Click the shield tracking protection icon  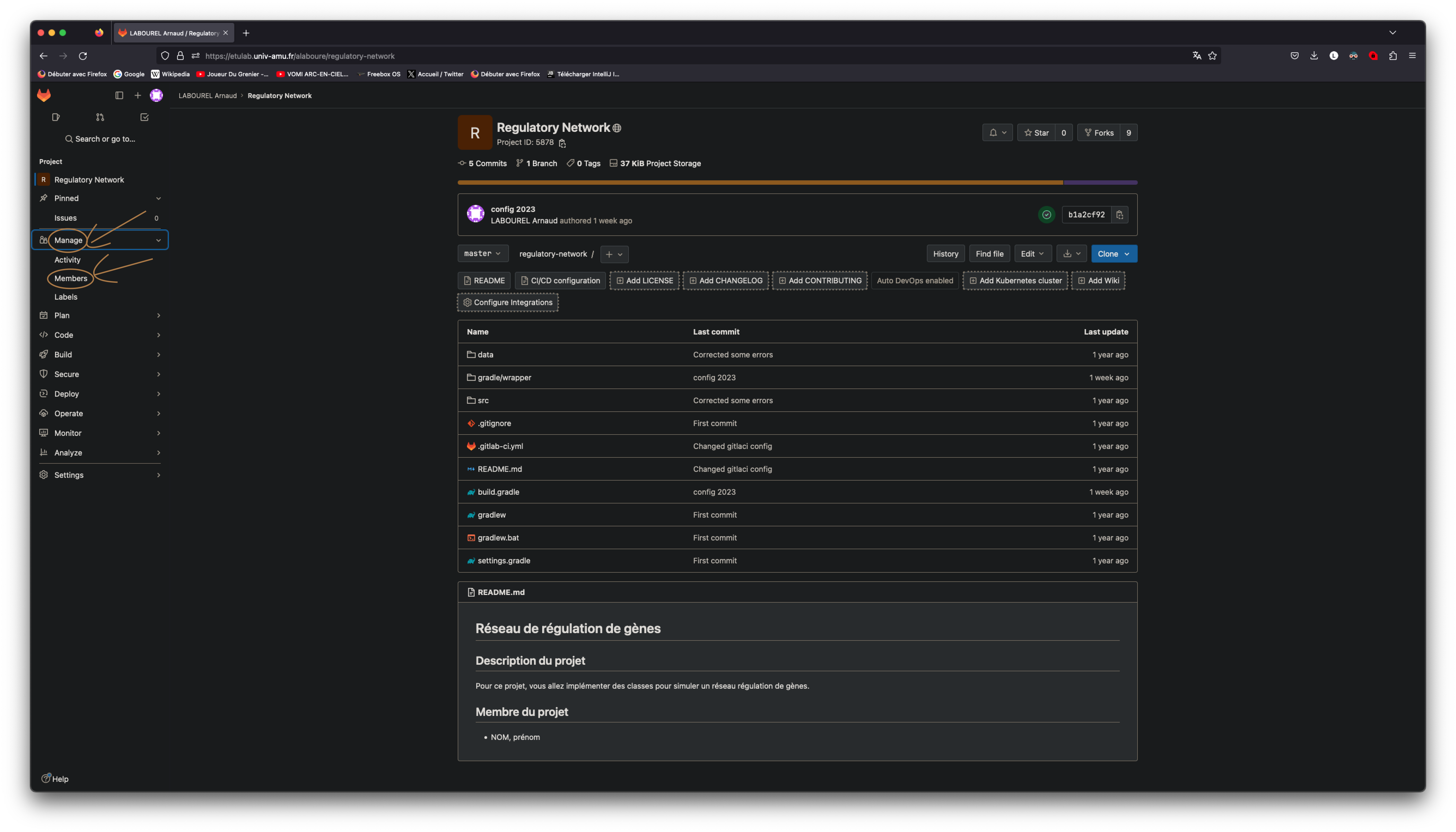click(165, 56)
